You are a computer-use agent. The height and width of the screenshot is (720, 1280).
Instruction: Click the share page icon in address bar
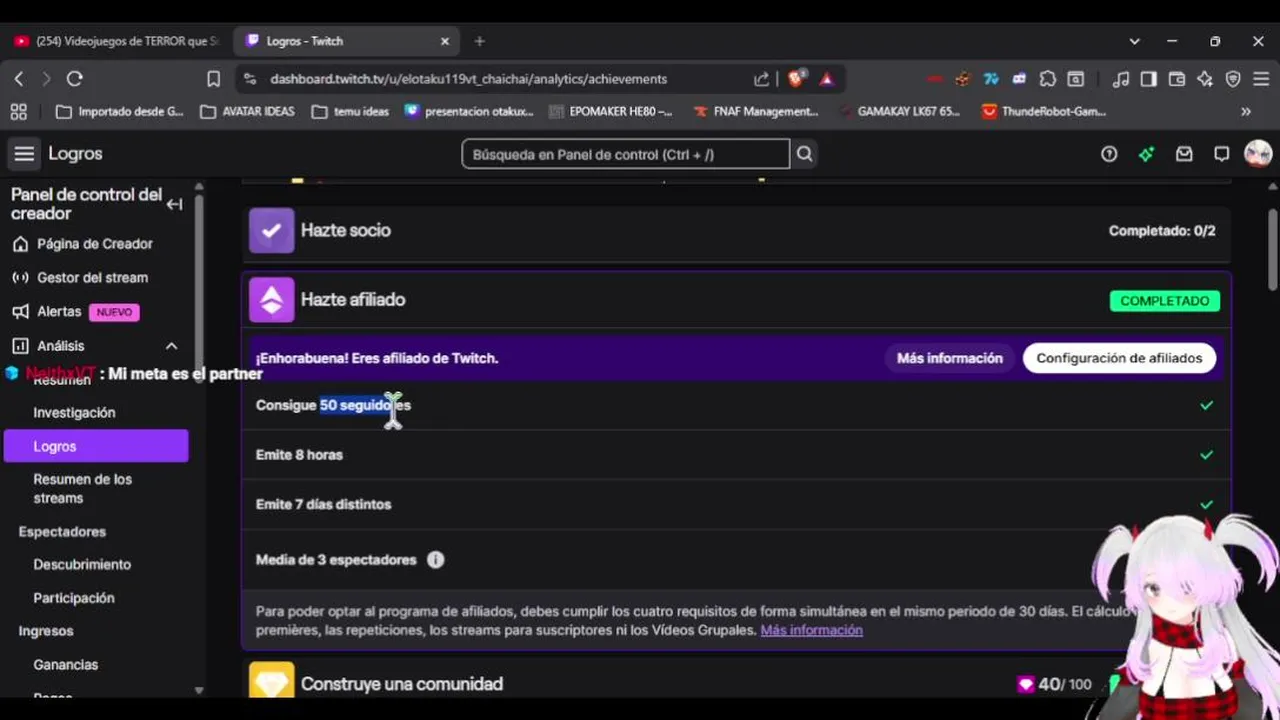(x=762, y=79)
